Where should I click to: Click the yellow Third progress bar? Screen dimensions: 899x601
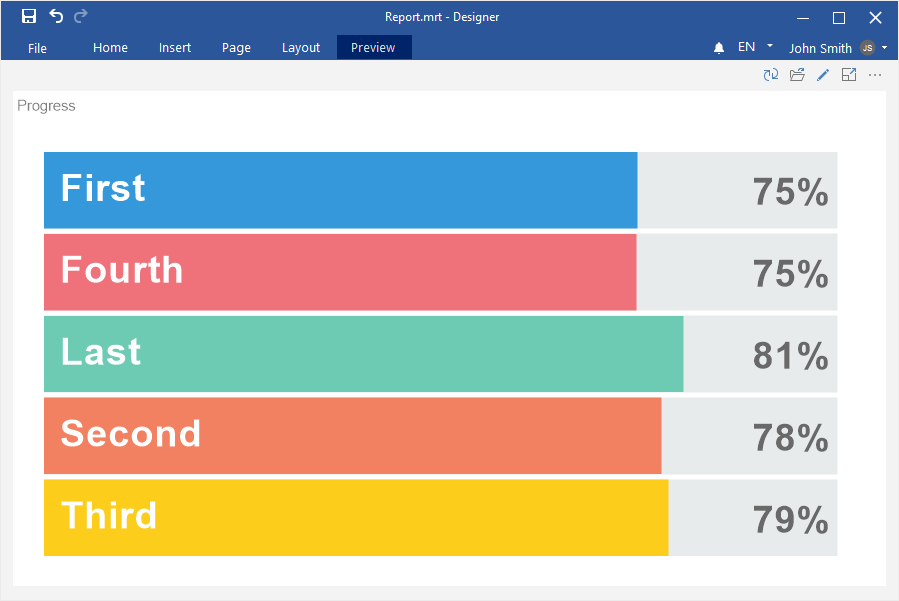click(x=356, y=517)
